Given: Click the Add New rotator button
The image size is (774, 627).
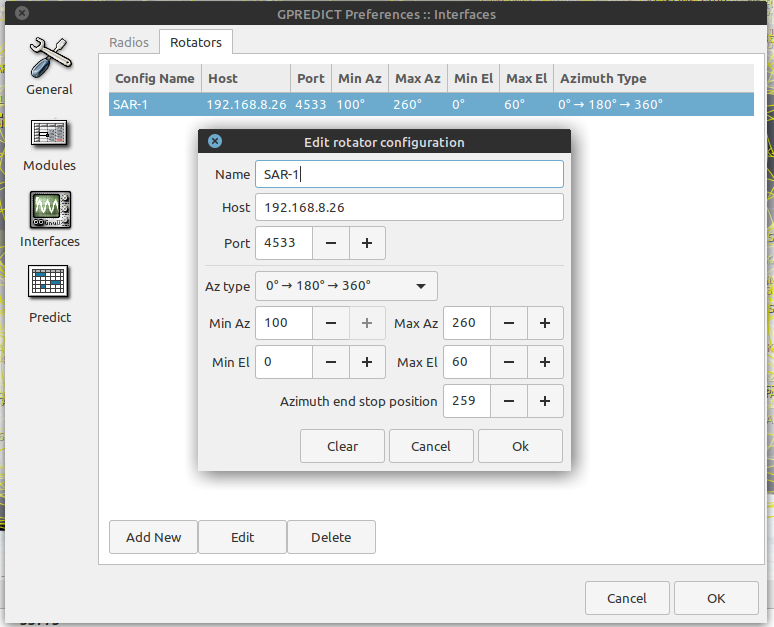Looking at the screenshot, I should pyautogui.click(x=154, y=537).
